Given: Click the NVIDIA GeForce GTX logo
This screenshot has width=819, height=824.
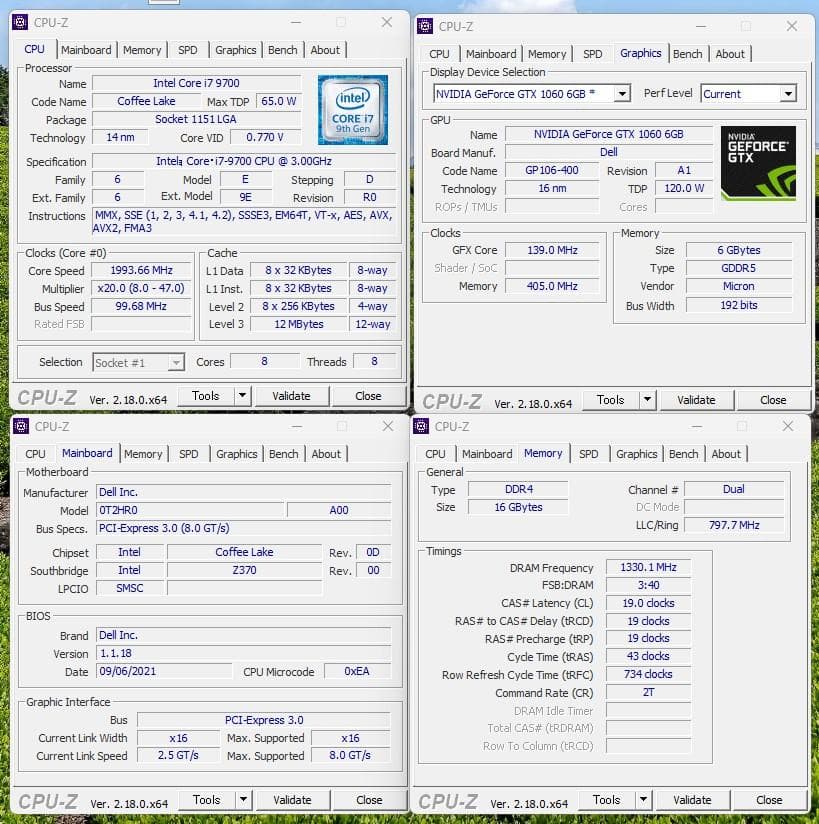Looking at the screenshot, I should tap(758, 163).
